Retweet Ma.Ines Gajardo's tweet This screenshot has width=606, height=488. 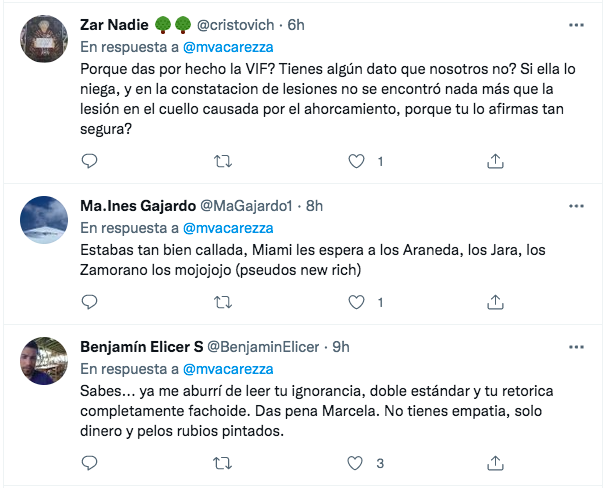pyautogui.click(x=224, y=299)
